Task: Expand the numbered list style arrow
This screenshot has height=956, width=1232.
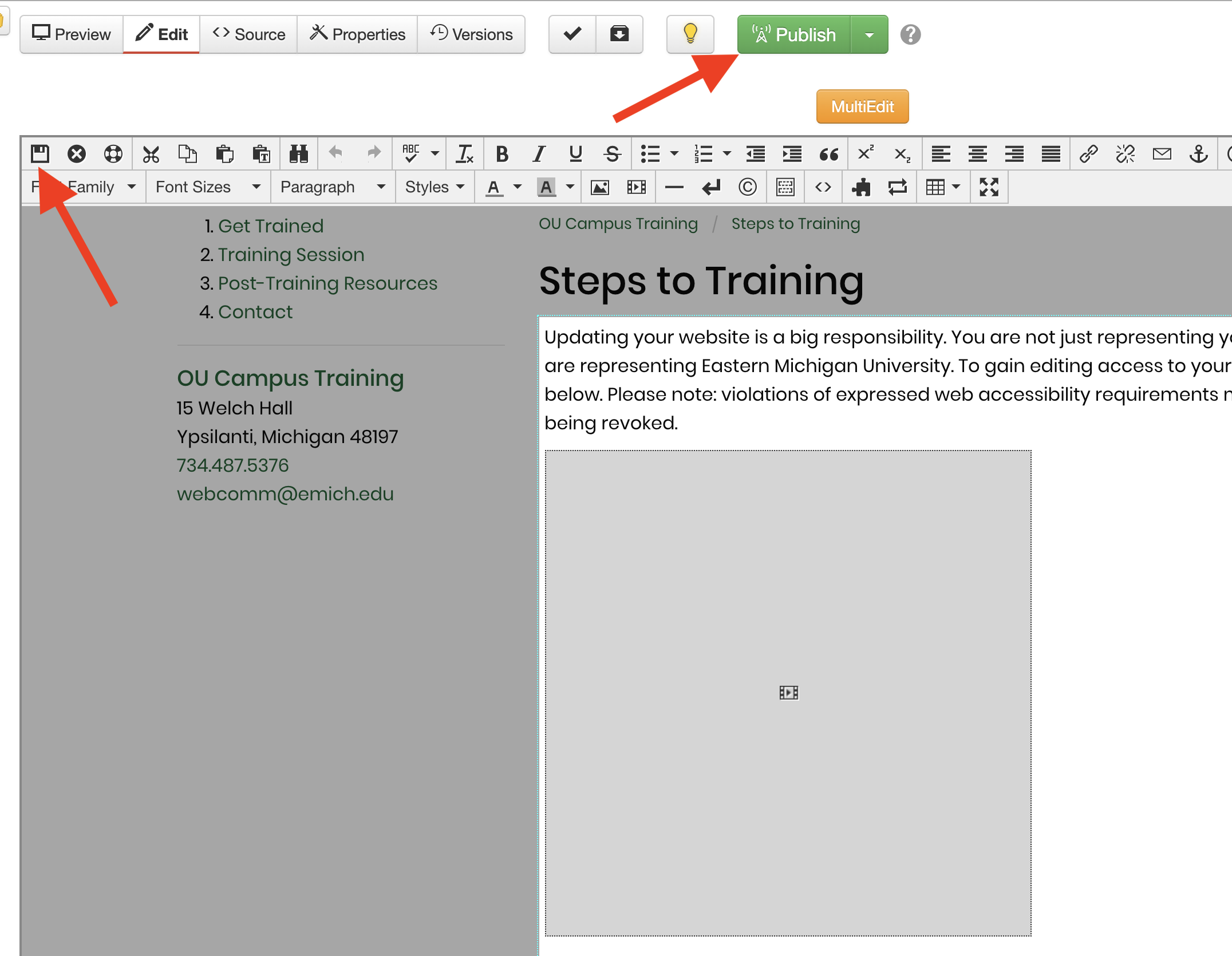Action: coord(727,153)
